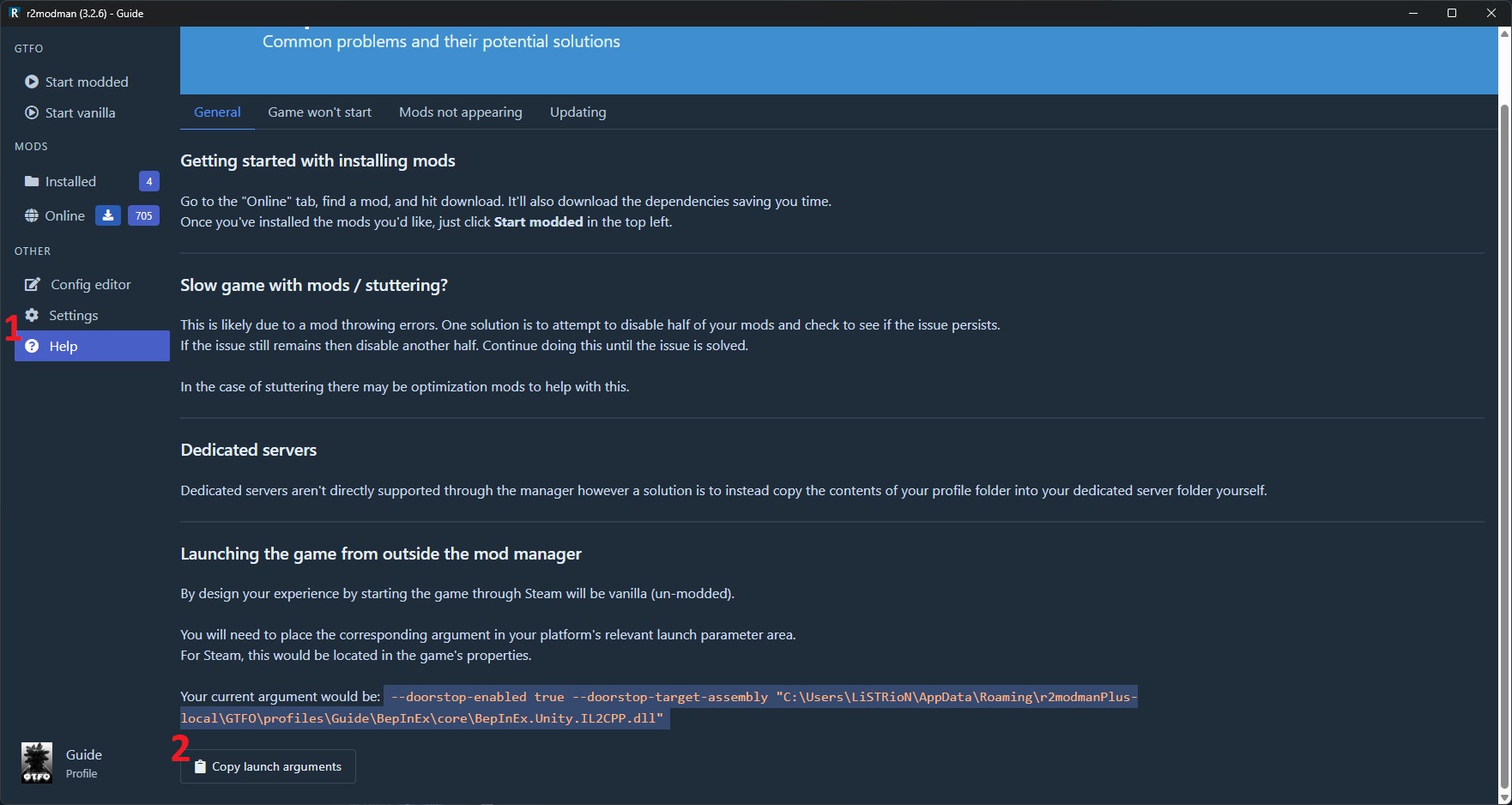The width and height of the screenshot is (1512, 805).
Task: Click the vertical scrollbar on the right
Action: (1504, 446)
